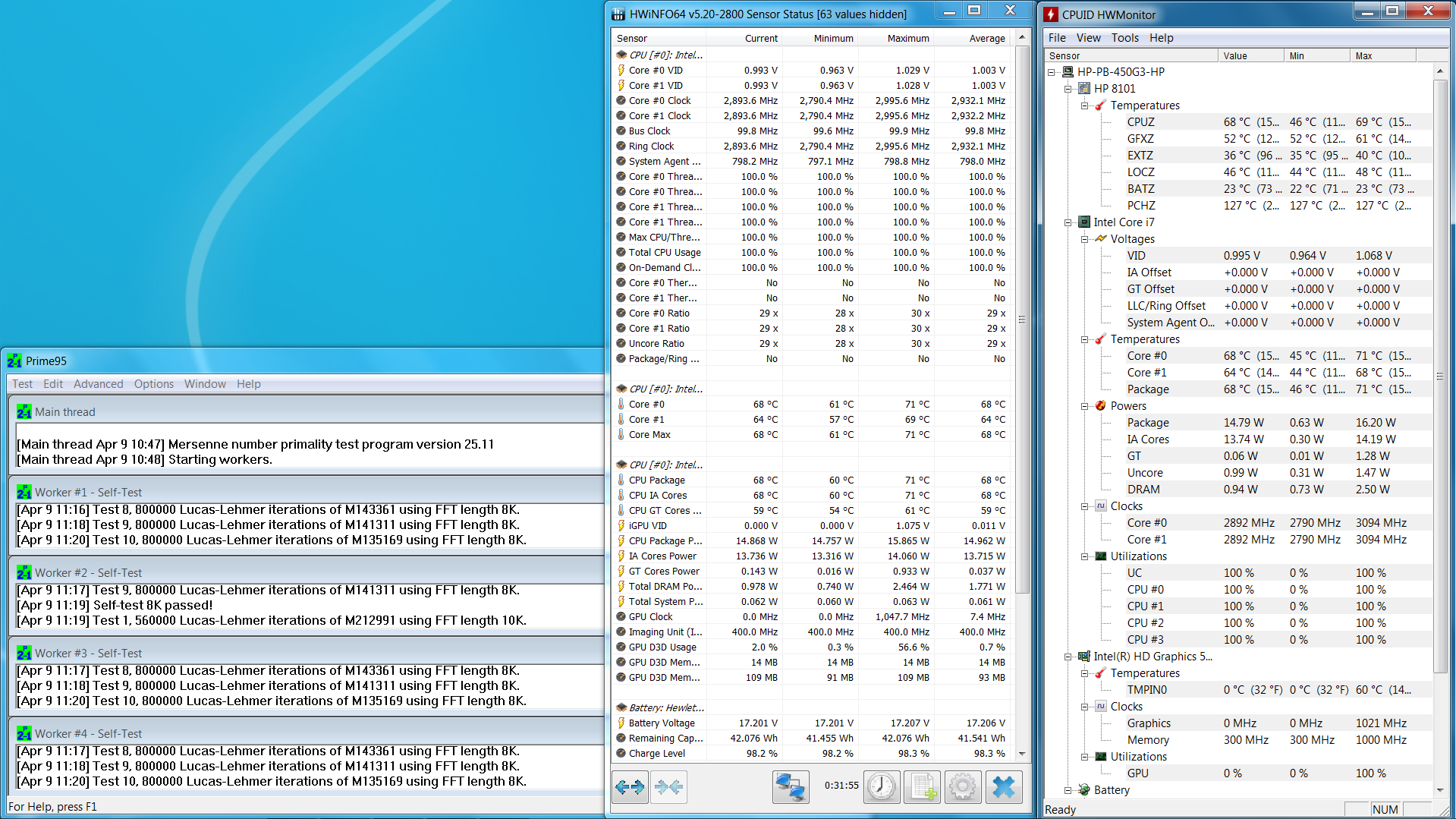The width and height of the screenshot is (1456, 819).
Task: Click thermometer icon beside CPU Package row
Action: pos(621,480)
